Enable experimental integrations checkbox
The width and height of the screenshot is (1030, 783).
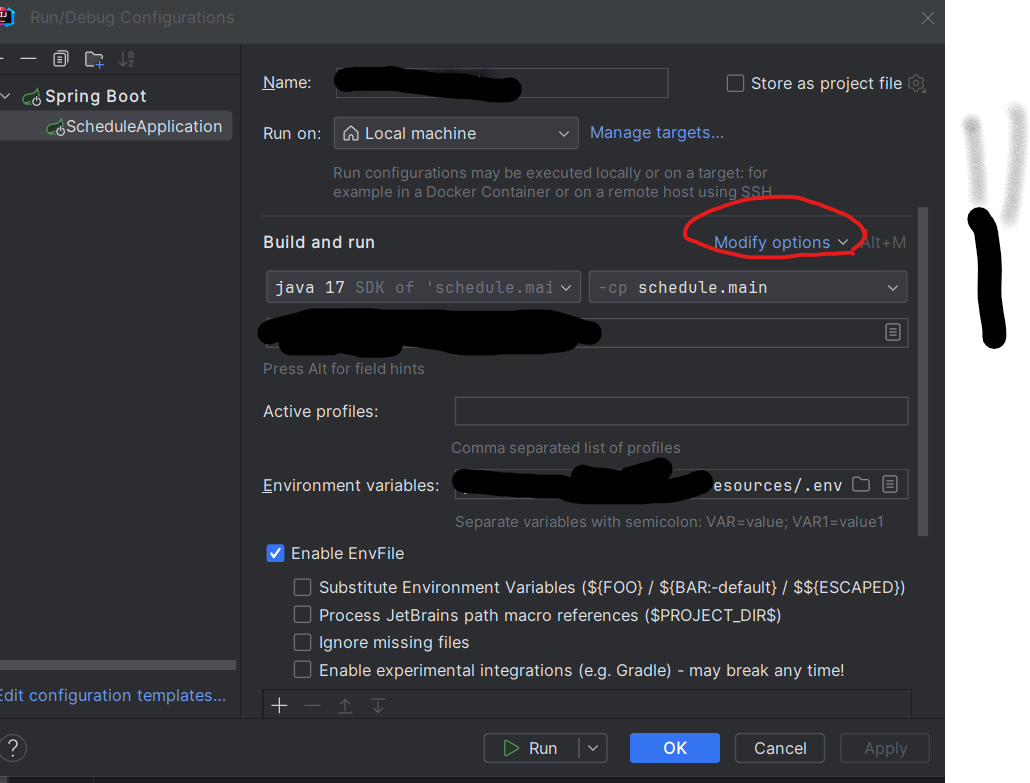click(x=302, y=670)
